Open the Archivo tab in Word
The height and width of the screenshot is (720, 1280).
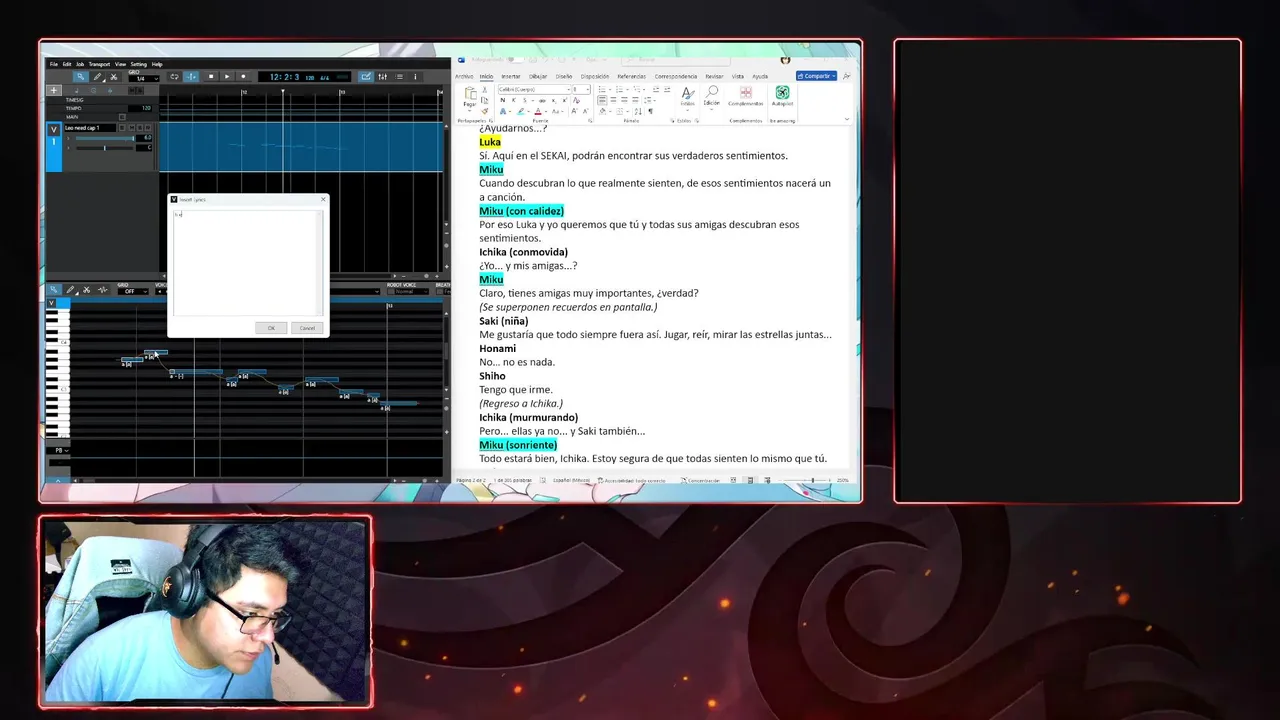click(464, 76)
